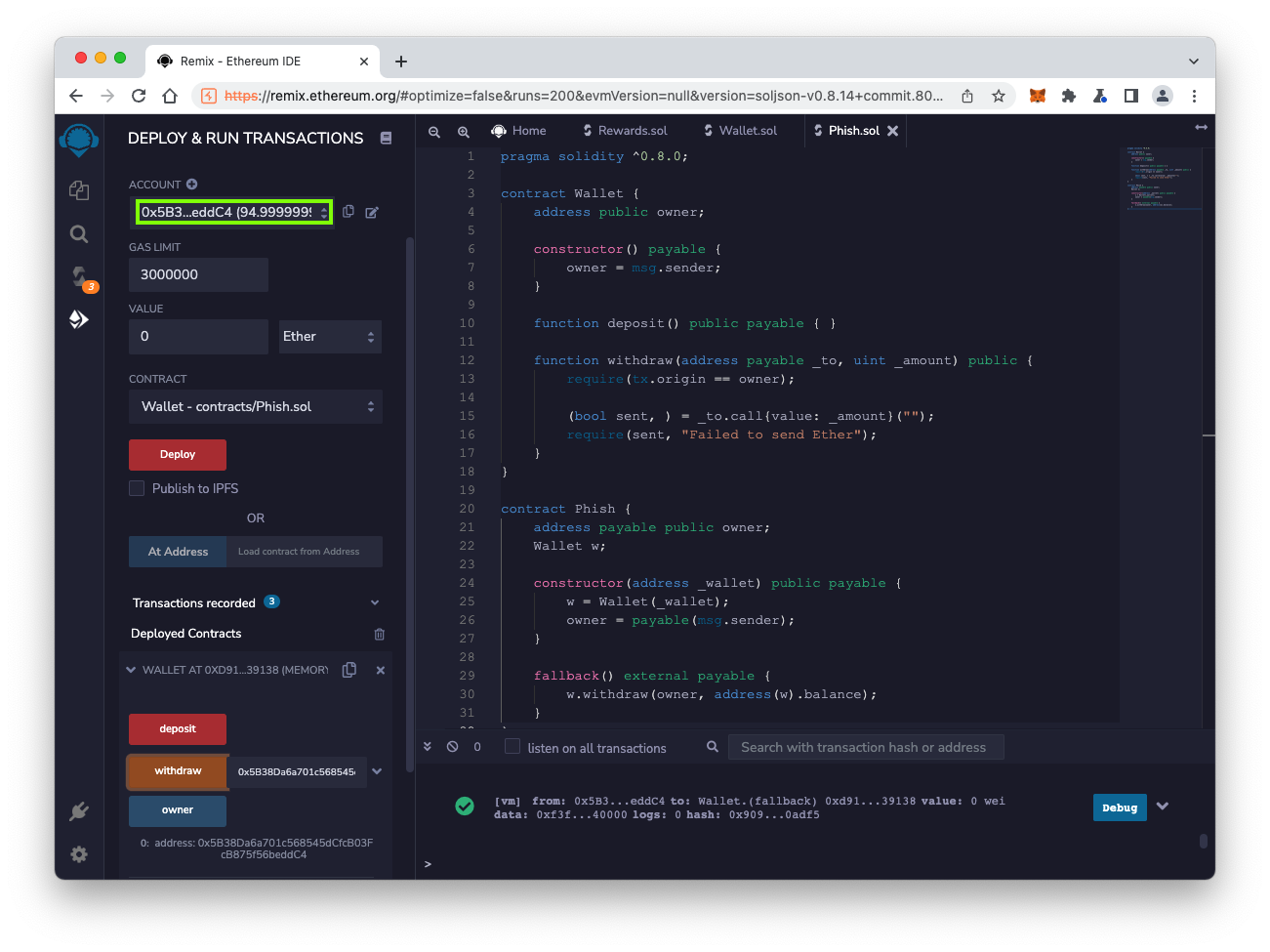
Task: Open the Plugin manager icon
Action: pos(79,811)
